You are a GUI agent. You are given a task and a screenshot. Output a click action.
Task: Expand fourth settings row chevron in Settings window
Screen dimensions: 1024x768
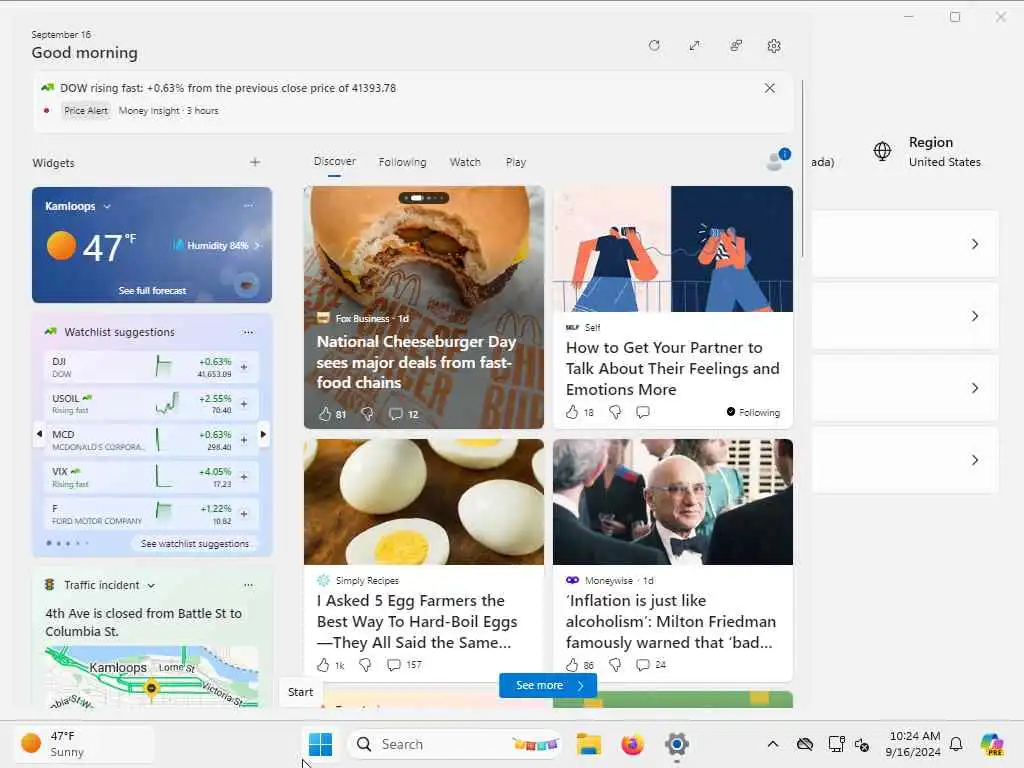(974, 460)
